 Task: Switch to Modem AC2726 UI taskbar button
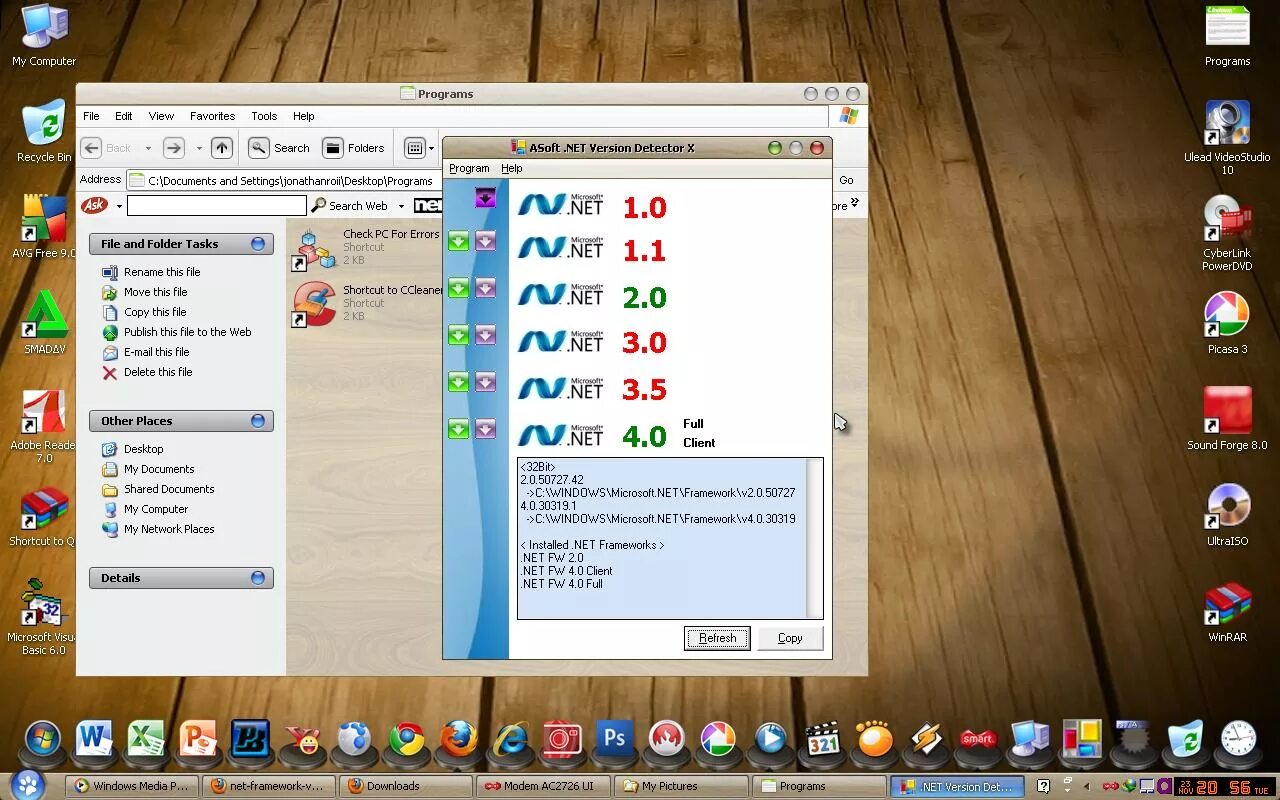(x=544, y=786)
